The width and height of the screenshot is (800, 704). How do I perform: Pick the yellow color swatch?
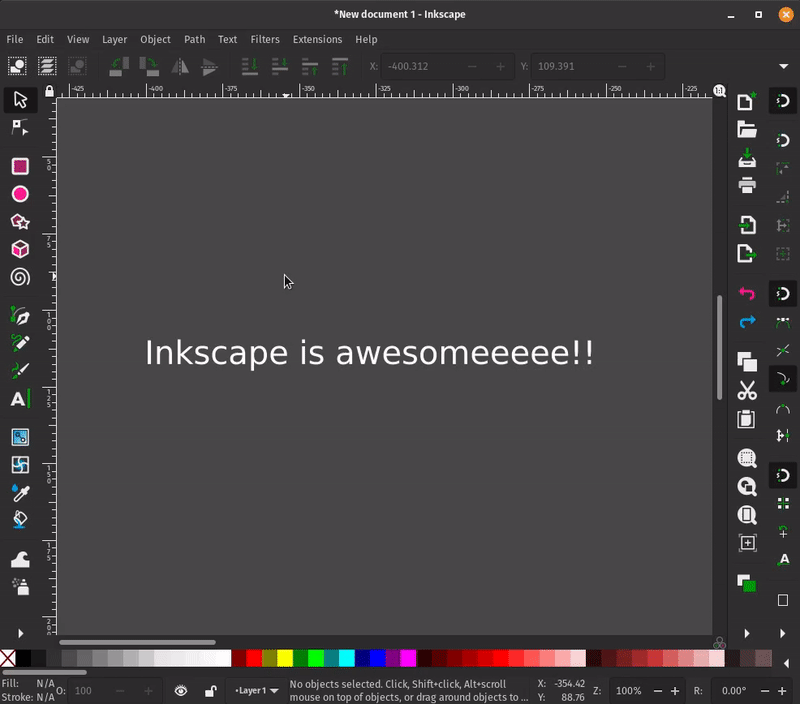(x=285, y=658)
